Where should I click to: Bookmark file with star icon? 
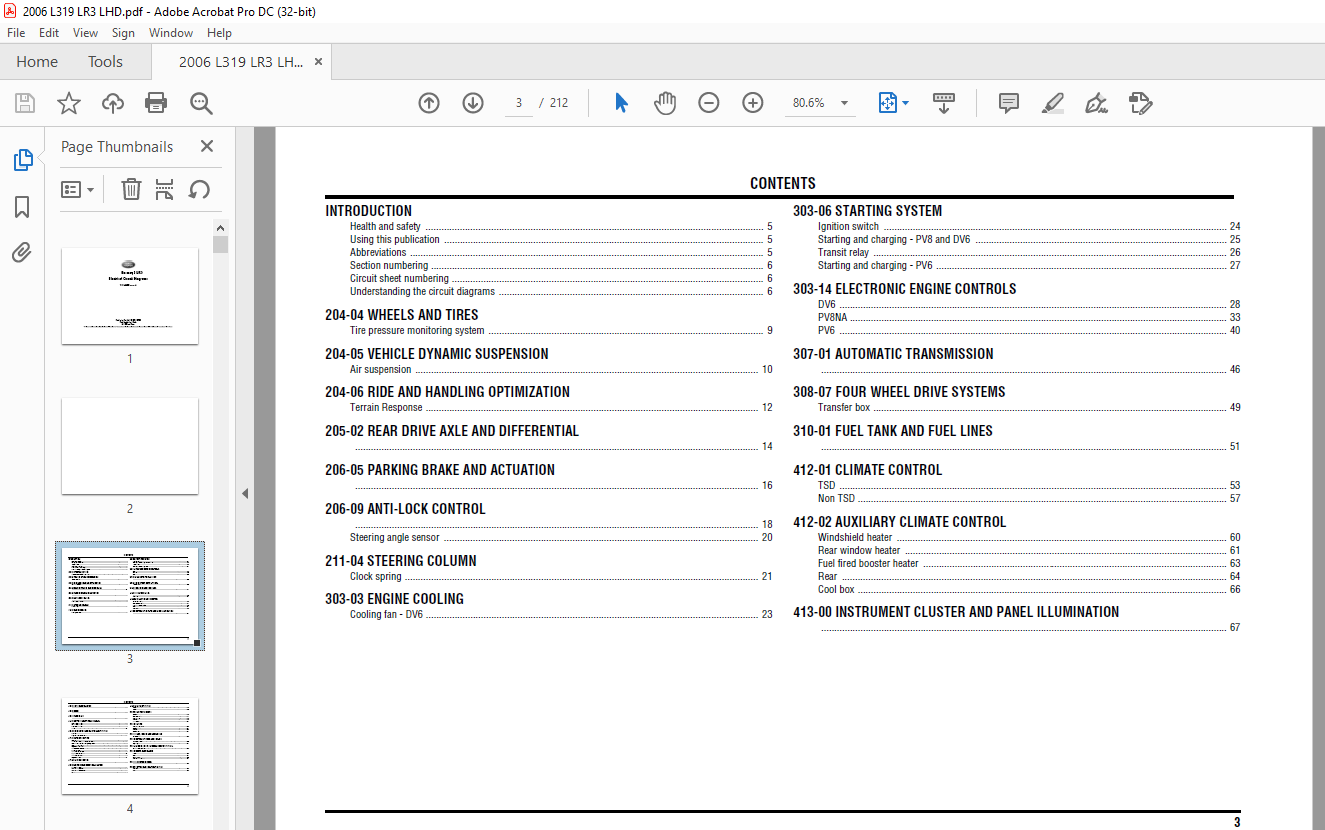68,103
